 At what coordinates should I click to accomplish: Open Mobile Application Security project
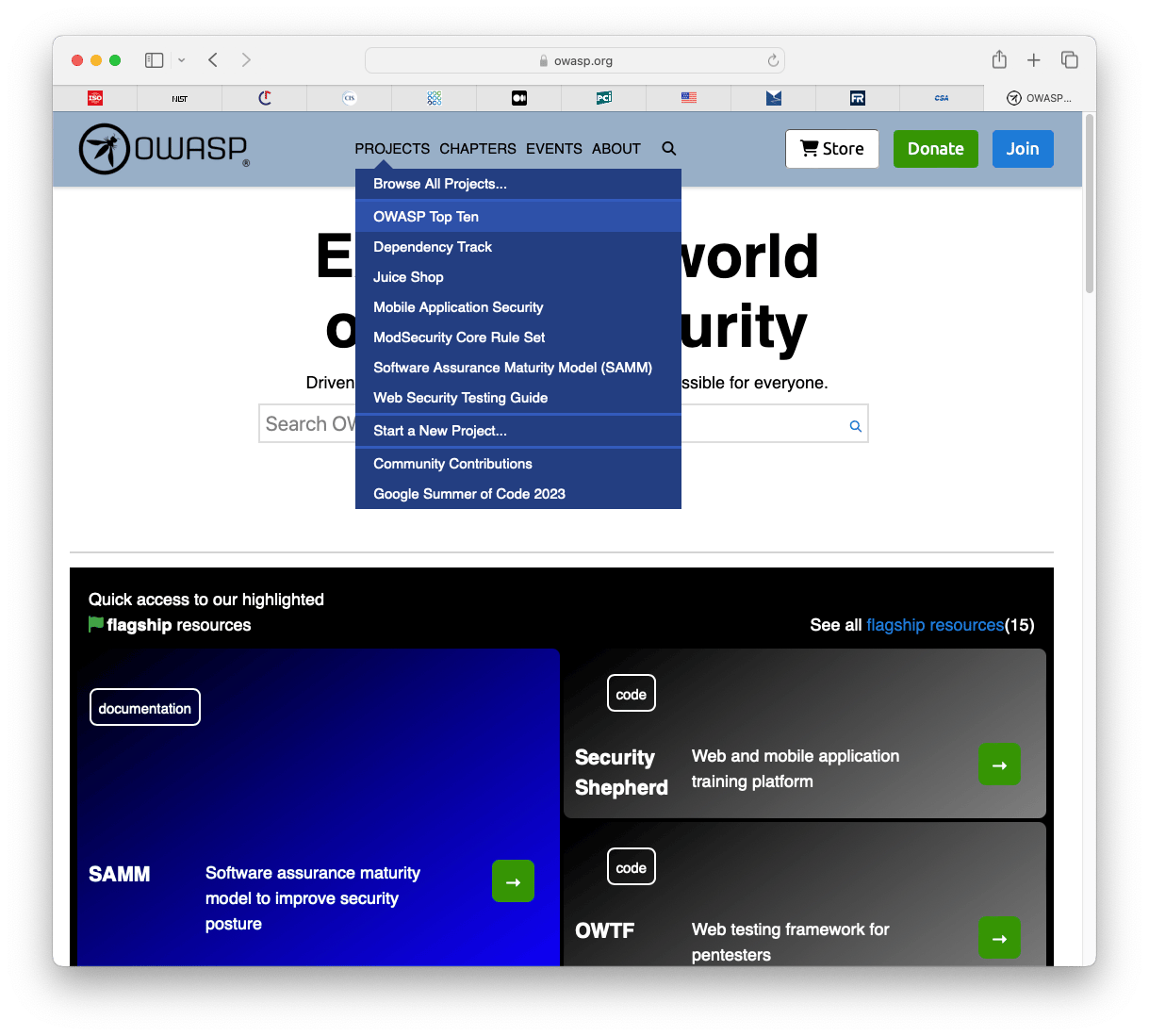(x=518, y=307)
